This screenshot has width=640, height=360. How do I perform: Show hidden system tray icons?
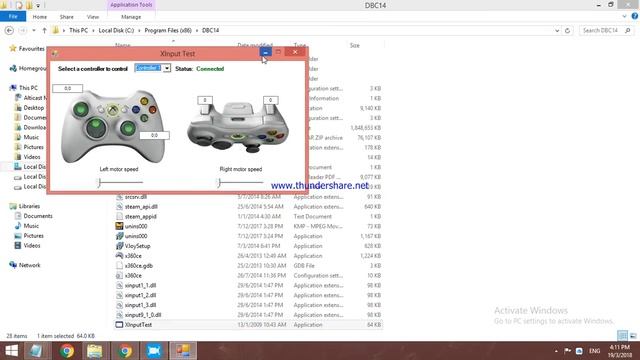(556, 351)
